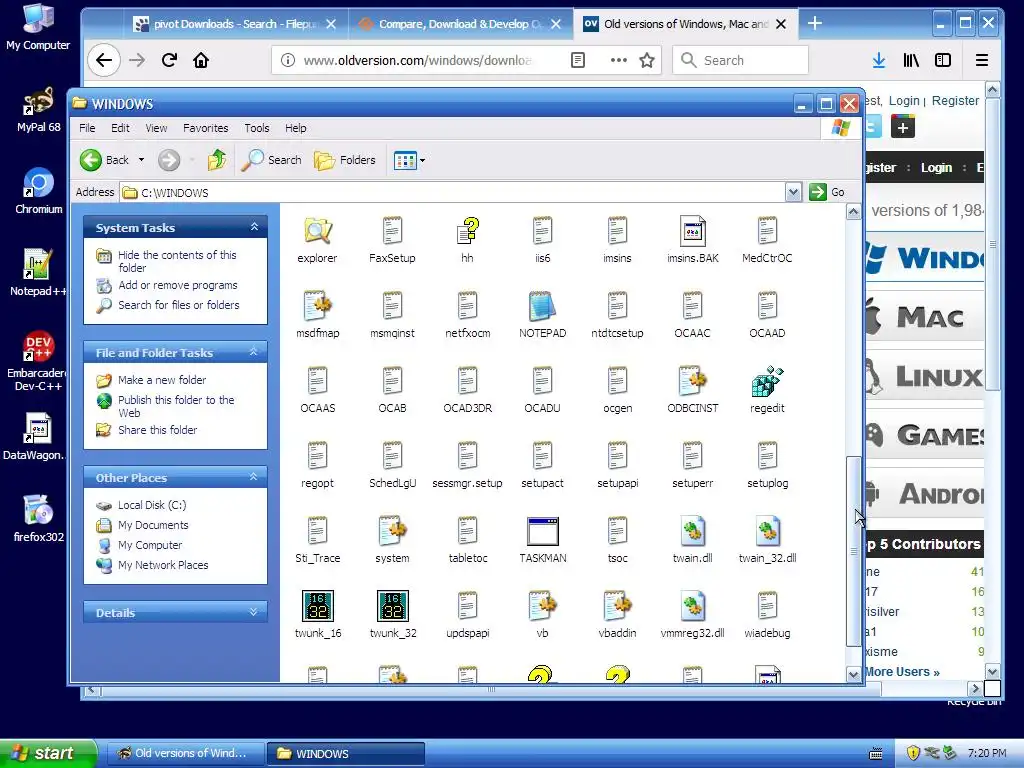Click the Explorer vertical scrollbar down arrow
This screenshot has width=1024, height=768.
[x=854, y=674]
